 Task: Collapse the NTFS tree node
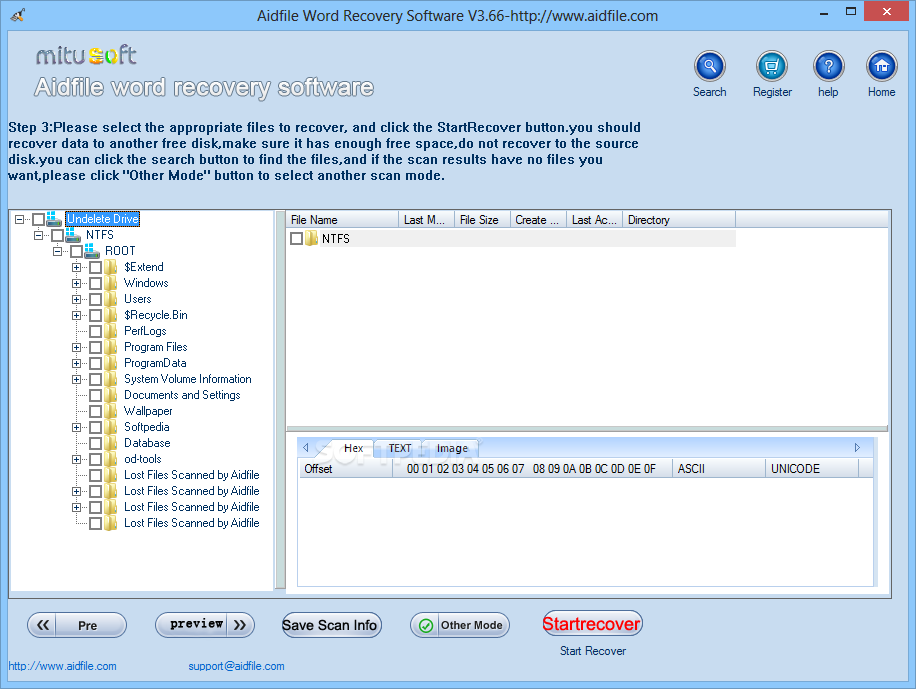click(39, 235)
